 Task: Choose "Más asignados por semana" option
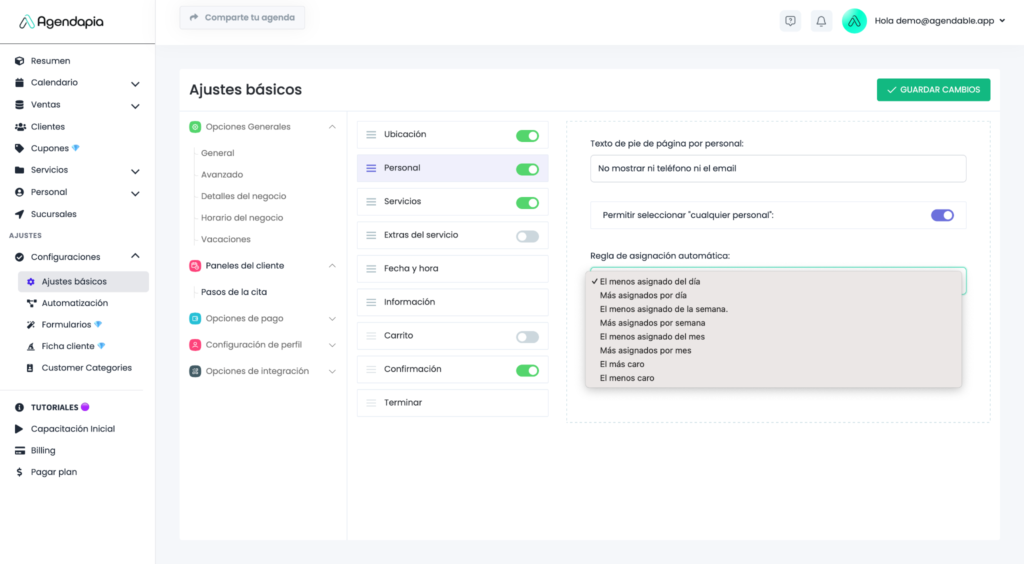click(652, 323)
